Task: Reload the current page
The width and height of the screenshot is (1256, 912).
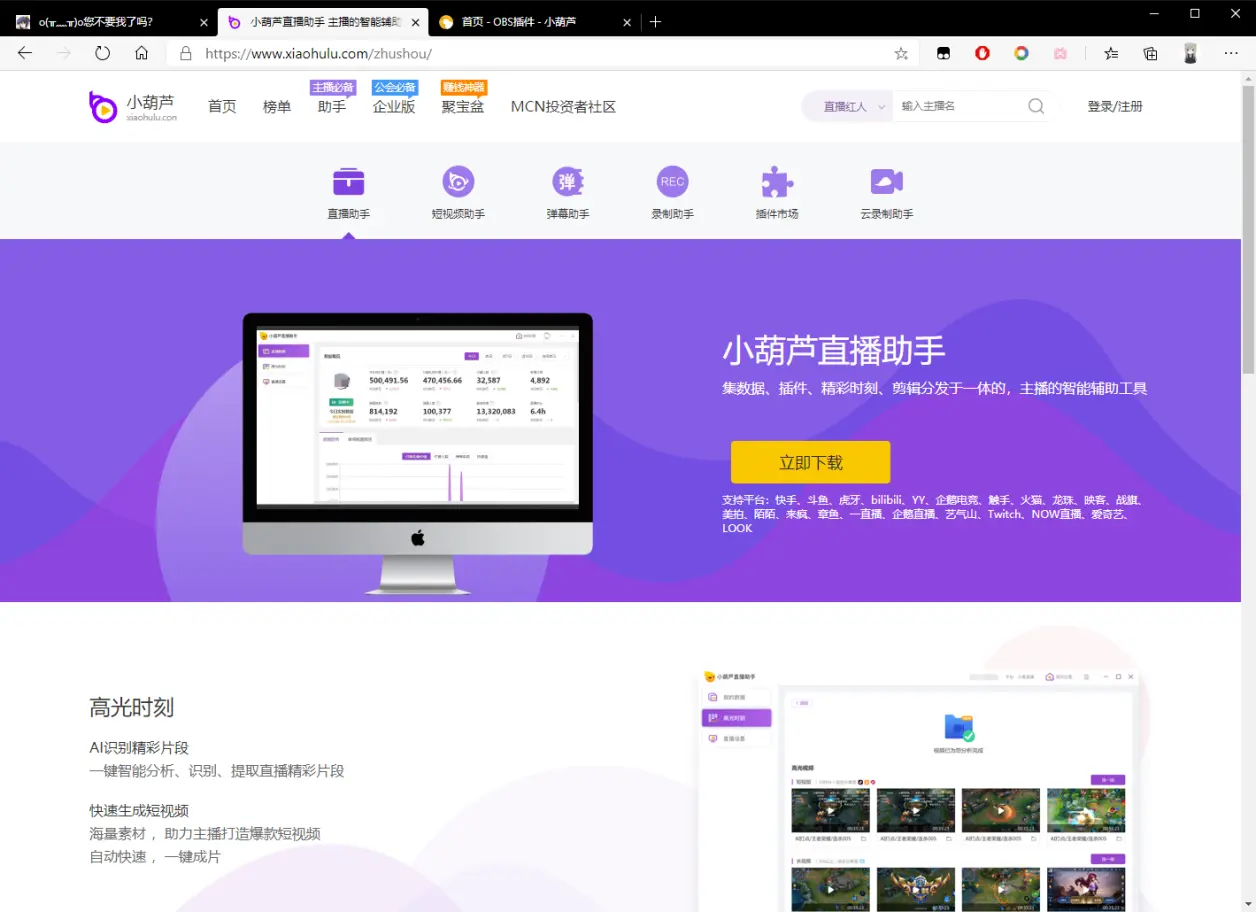Action: [102, 54]
